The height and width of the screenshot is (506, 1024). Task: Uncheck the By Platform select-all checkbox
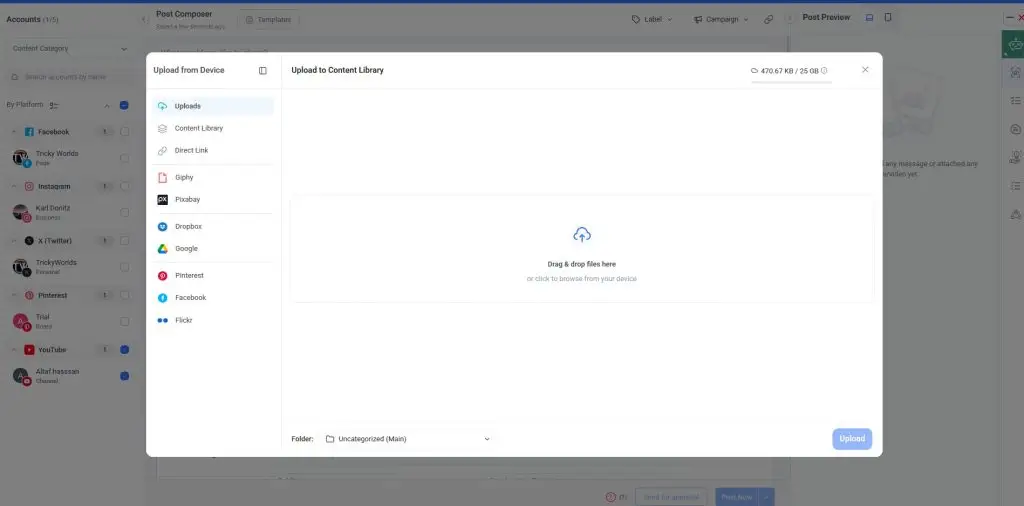124,105
